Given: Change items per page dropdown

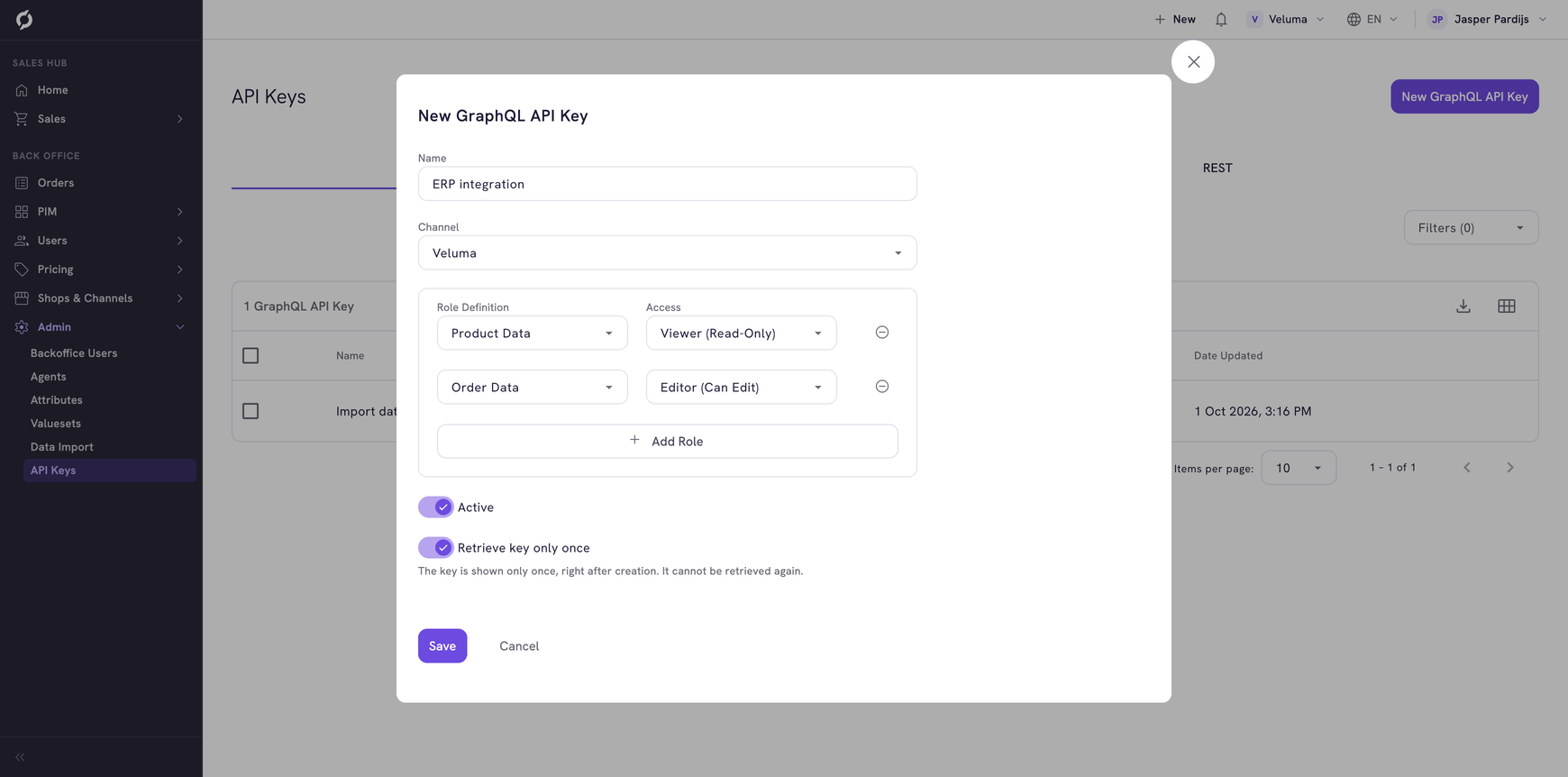Looking at the screenshot, I should click(x=1299, y=468).
